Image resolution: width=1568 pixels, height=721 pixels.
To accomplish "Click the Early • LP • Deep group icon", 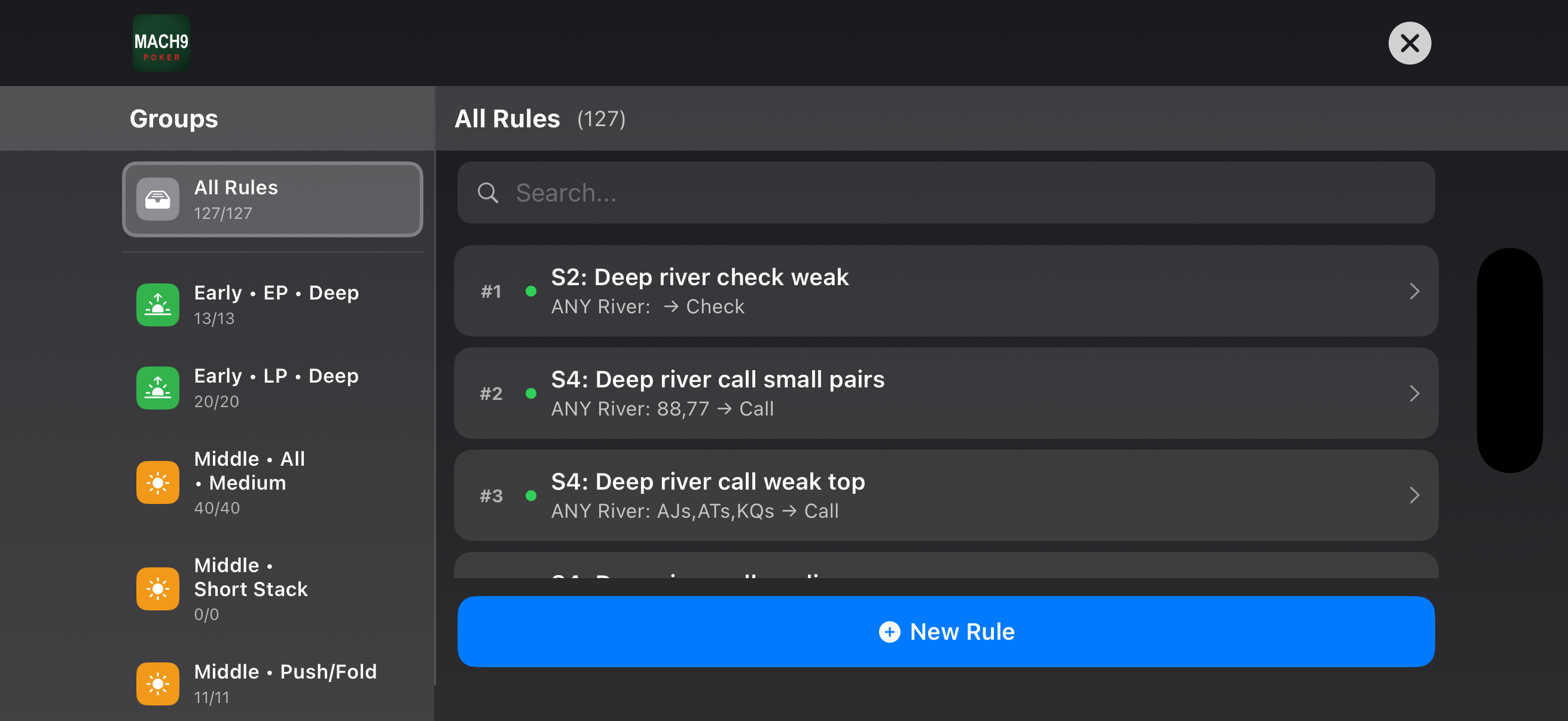I will click(158, 387).
